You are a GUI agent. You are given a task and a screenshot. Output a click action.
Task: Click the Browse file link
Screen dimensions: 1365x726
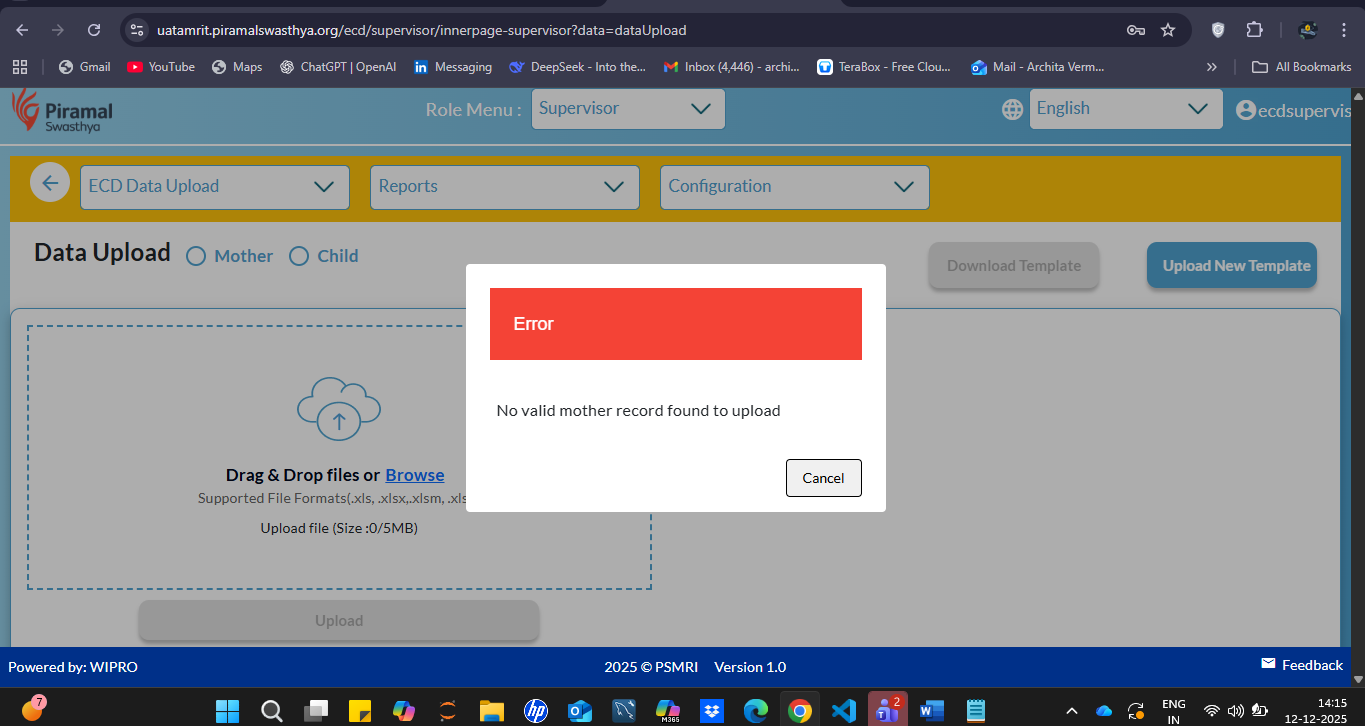click(x=415, y=475)
